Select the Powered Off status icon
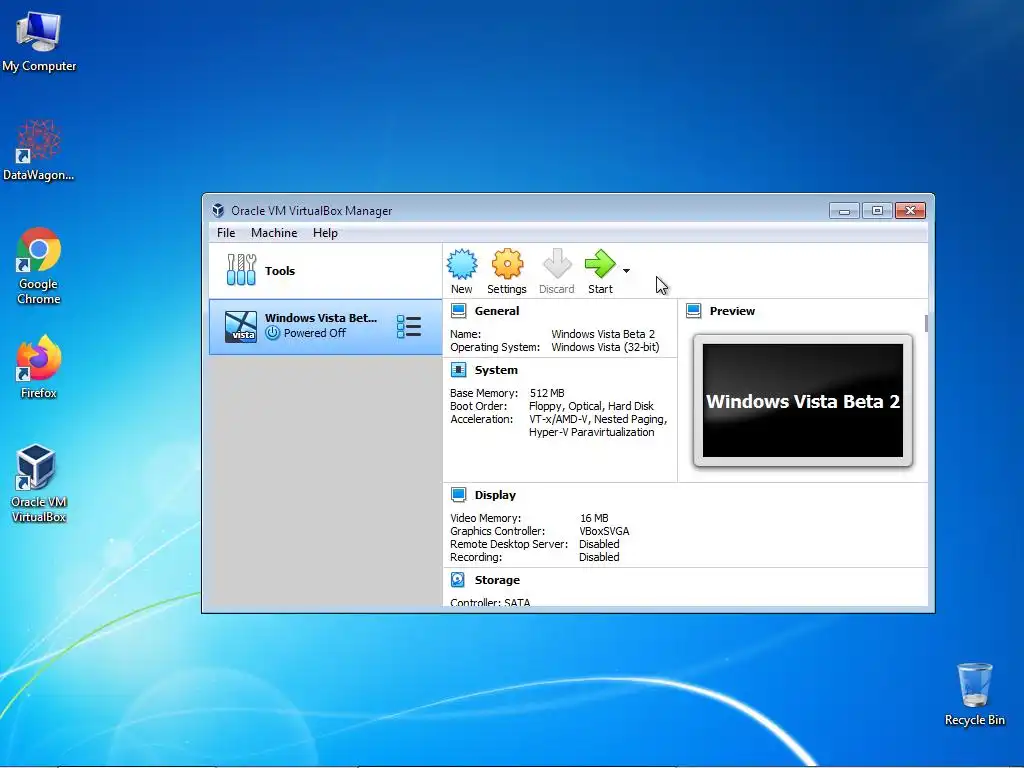Viewport: 1024px width, 768px height. pos(272,333)
